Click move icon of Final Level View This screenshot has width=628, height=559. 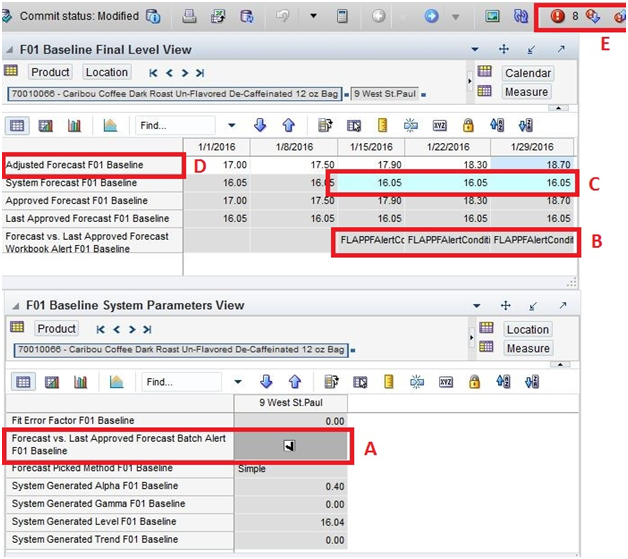504,49
